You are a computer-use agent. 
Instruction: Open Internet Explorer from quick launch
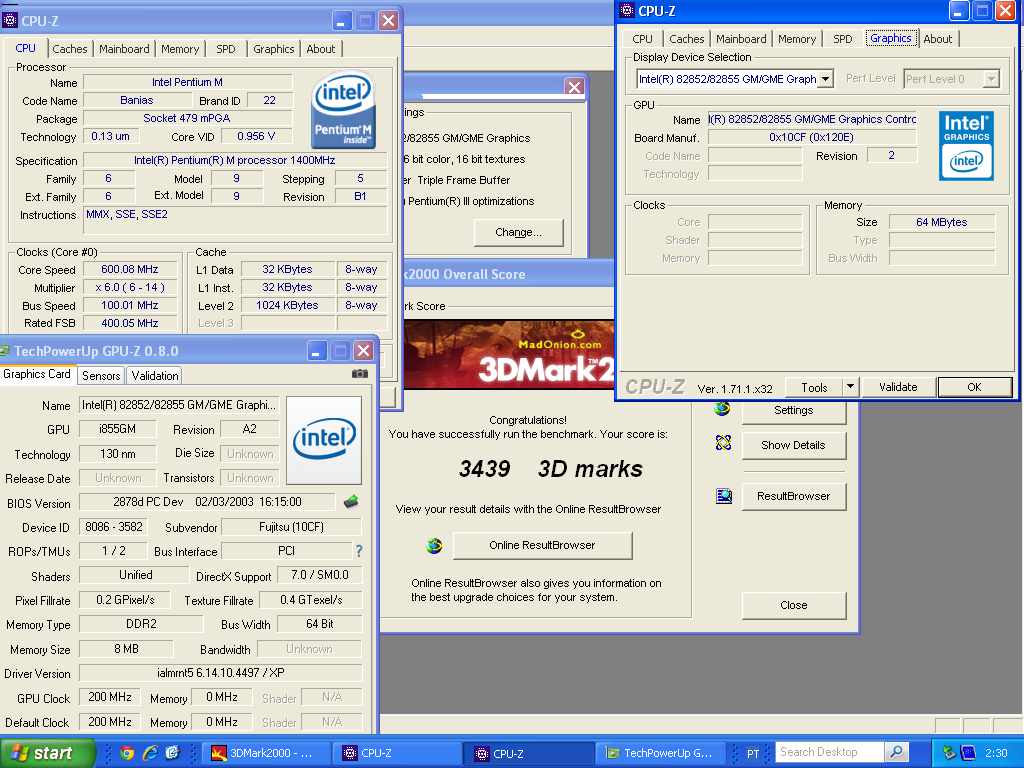point(150,753)
